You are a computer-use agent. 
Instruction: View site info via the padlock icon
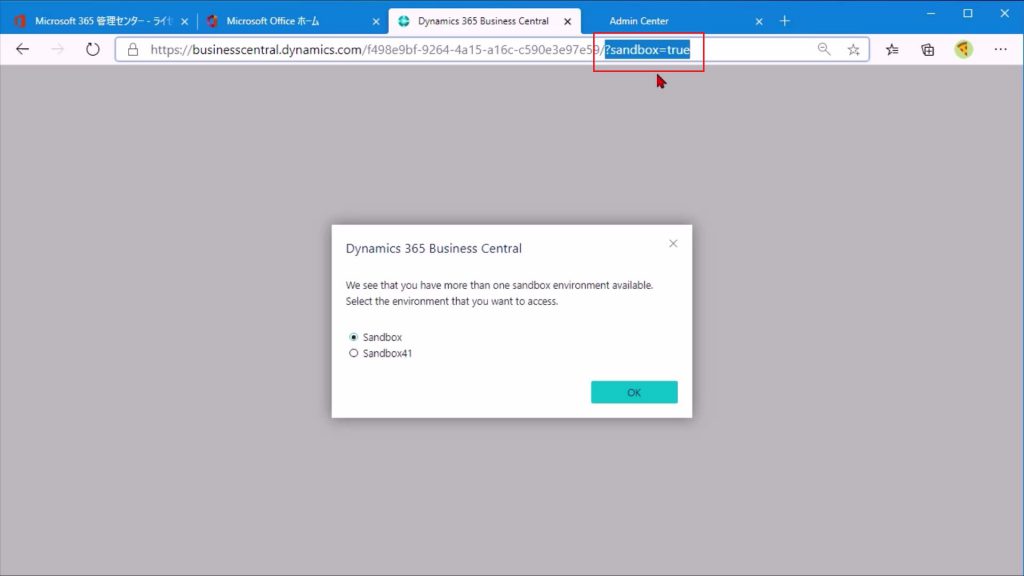coord(133,50)
